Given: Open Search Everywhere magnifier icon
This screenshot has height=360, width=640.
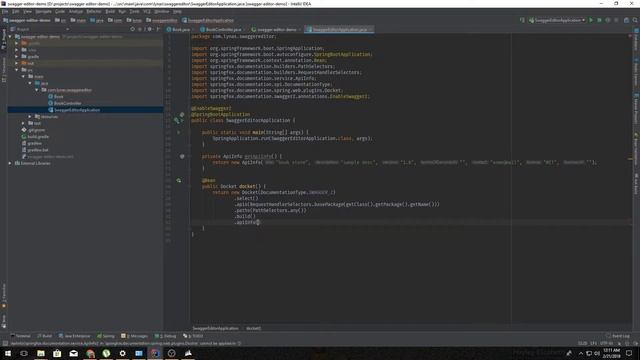Looking at the screenshot, I should 635,20.
